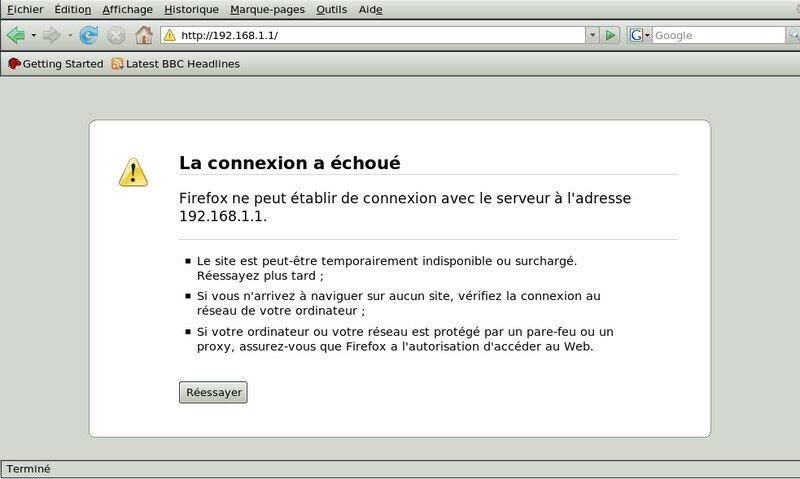Click the heading "La connexion a échoué"
Screen dimensions: 800x479
(x=290, y=162)
